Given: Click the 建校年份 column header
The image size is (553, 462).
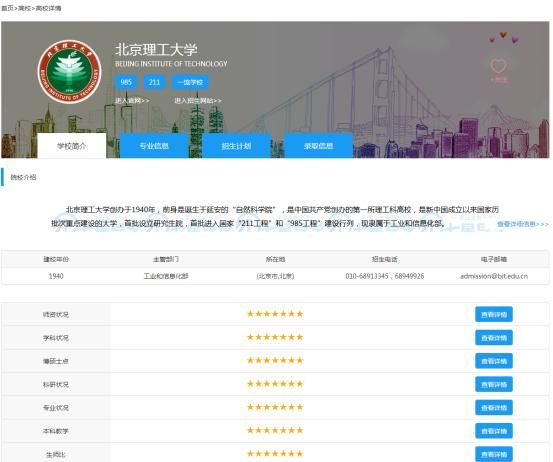Looking at the screenshot, I should 56,259.
